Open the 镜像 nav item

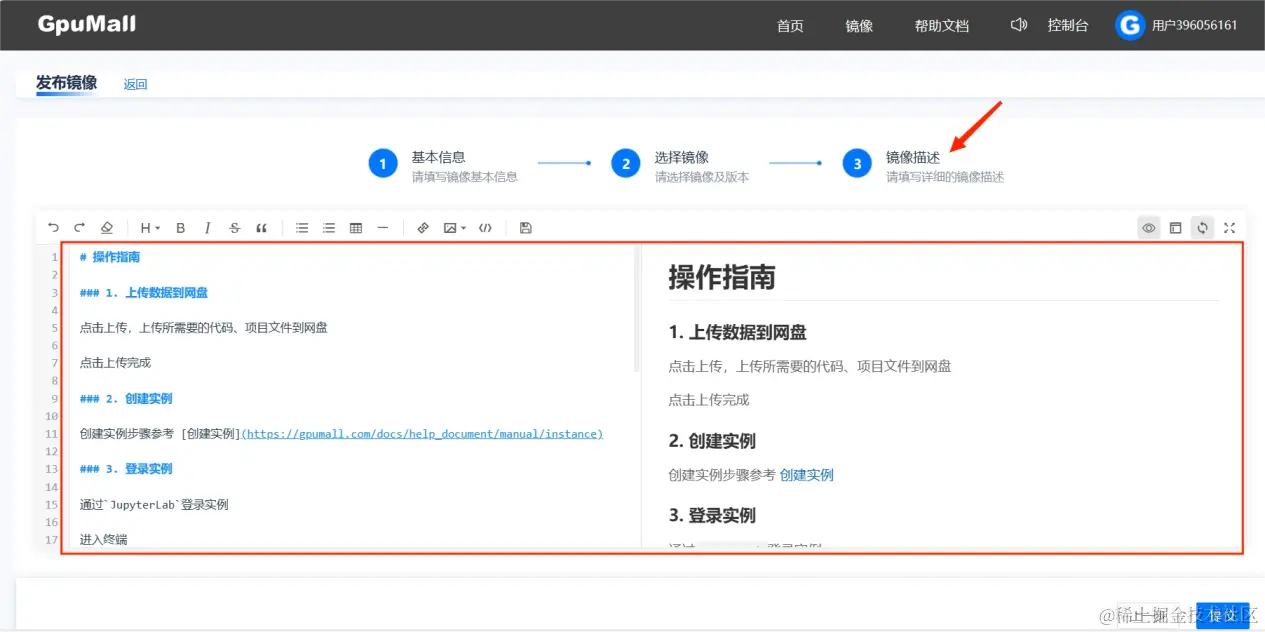(859, 26)
